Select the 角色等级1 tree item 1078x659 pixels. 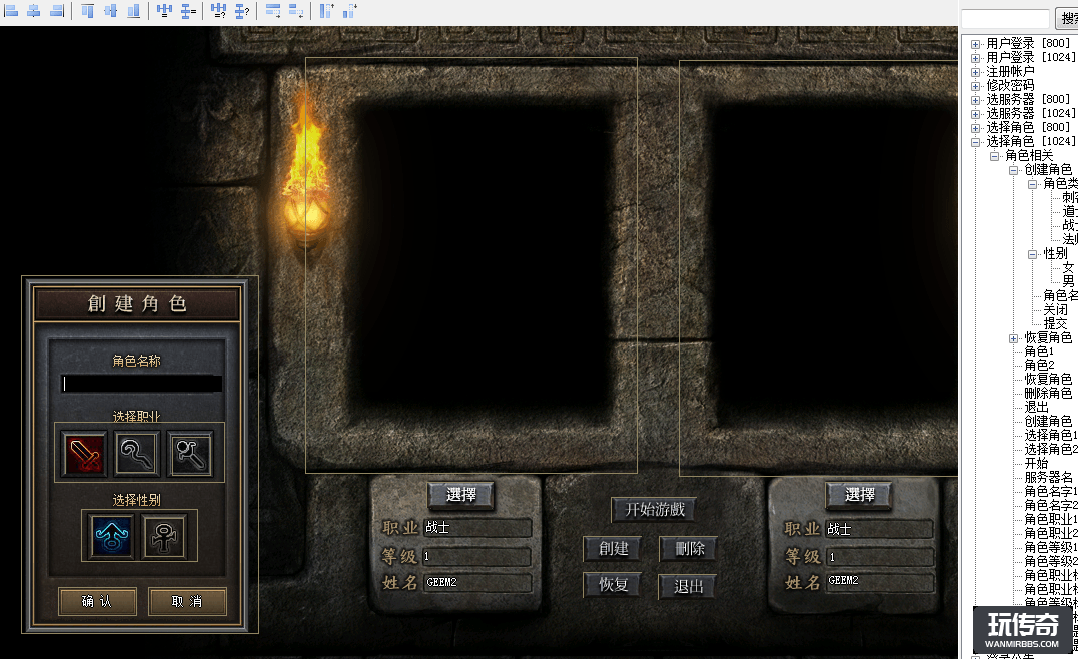[x=1050, y=547]
